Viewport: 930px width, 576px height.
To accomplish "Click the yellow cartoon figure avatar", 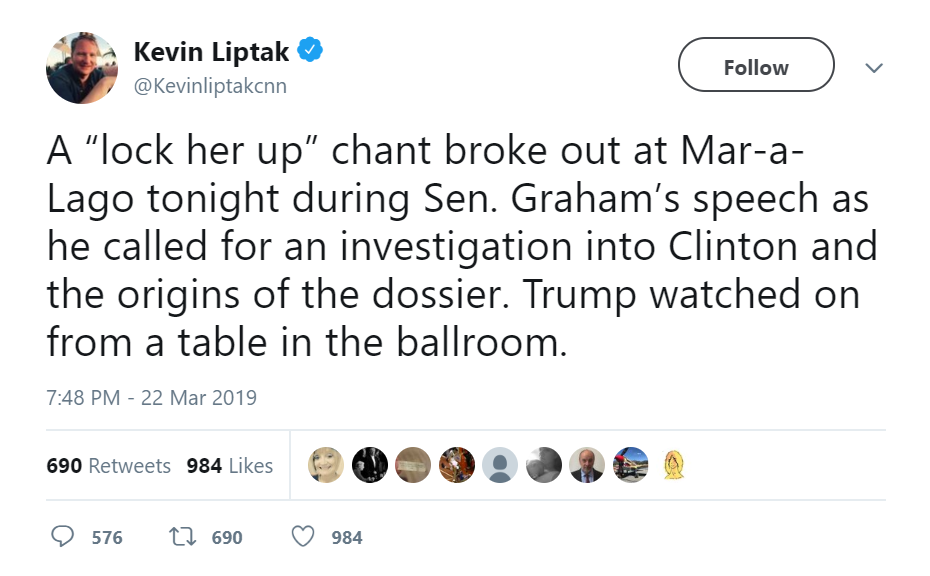I will pyautogui.click(x=674, y=464).
